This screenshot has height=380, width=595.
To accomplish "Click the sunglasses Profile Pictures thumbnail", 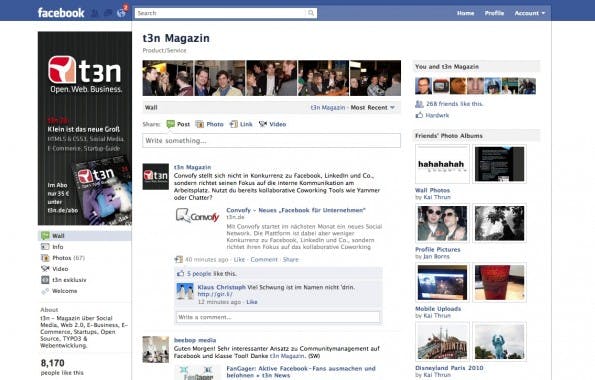I will coord(442,223).
